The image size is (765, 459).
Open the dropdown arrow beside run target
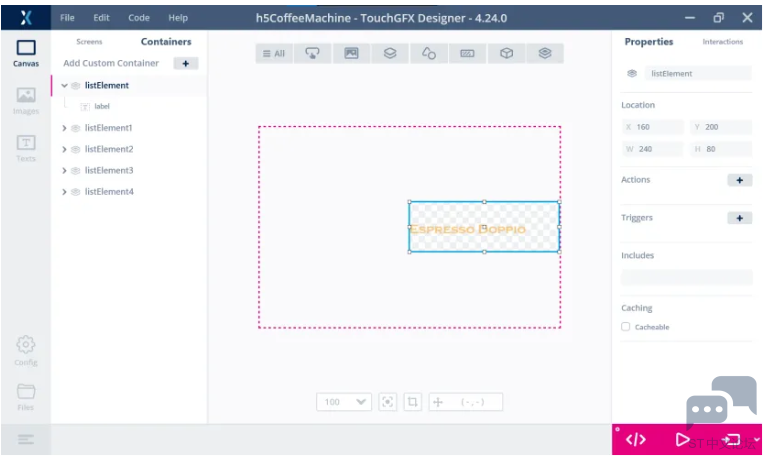pyautogui.click(x=756, y=439)
